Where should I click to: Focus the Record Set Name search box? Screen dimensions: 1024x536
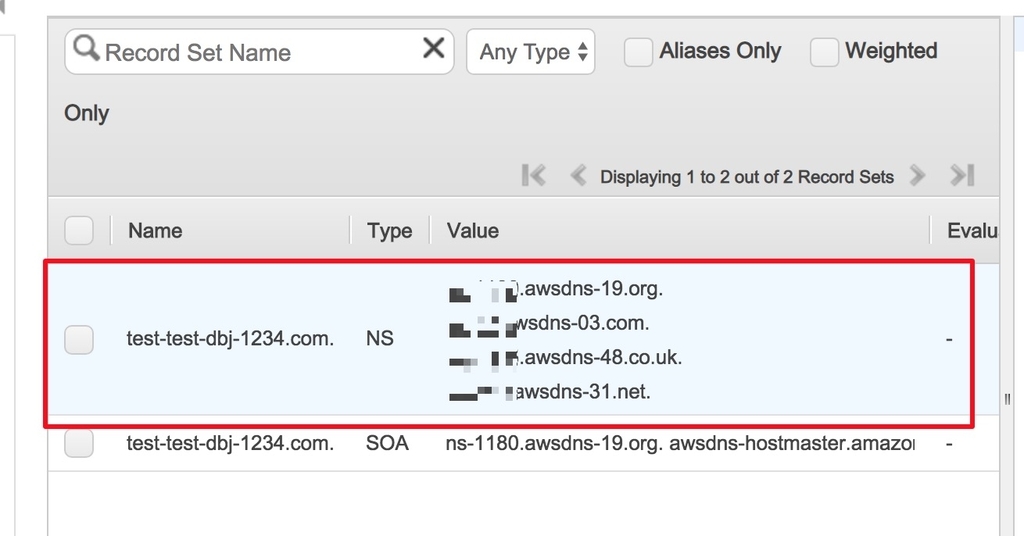tap(259, 52)
